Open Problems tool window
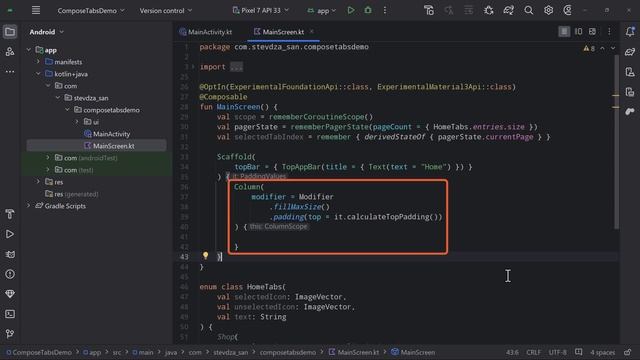Image resolution: width=640 pixels, height=360 pixels. point(10,274)
